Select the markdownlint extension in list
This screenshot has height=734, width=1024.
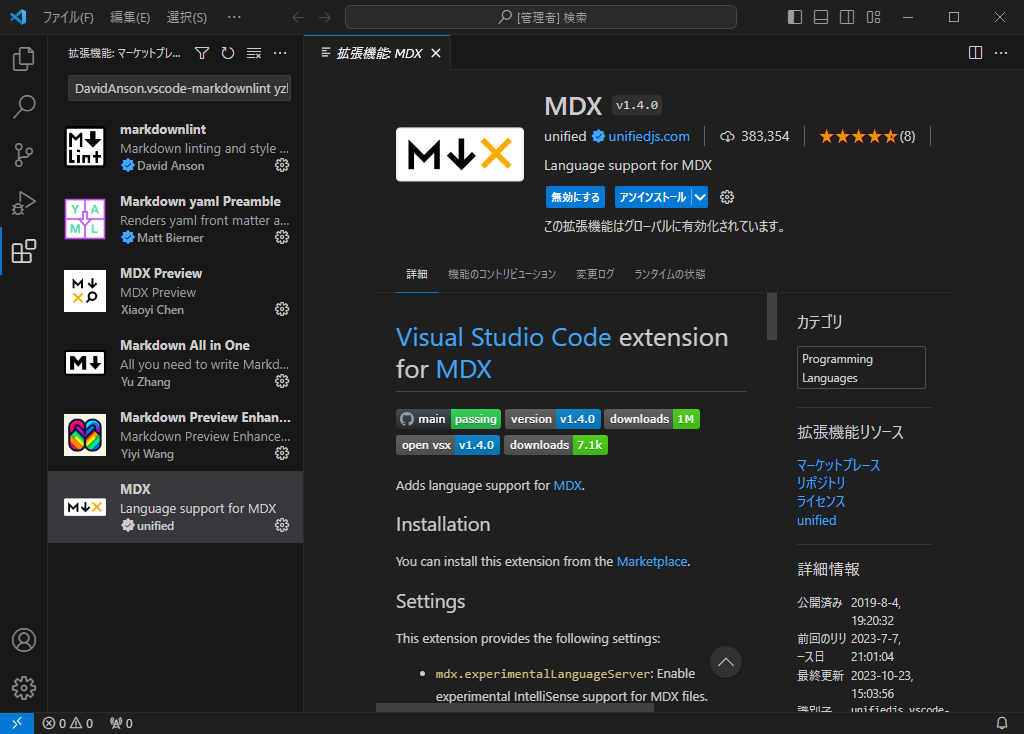pyautogui.click(x=175, y=147)
